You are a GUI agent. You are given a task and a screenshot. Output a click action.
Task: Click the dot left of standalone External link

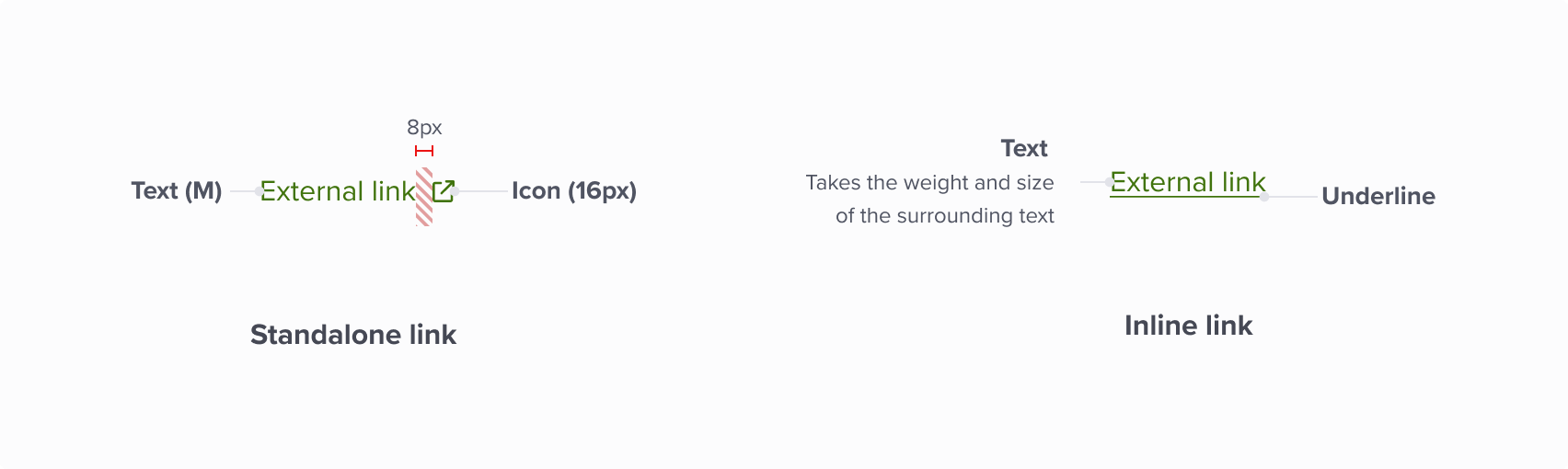coord(259,191)
